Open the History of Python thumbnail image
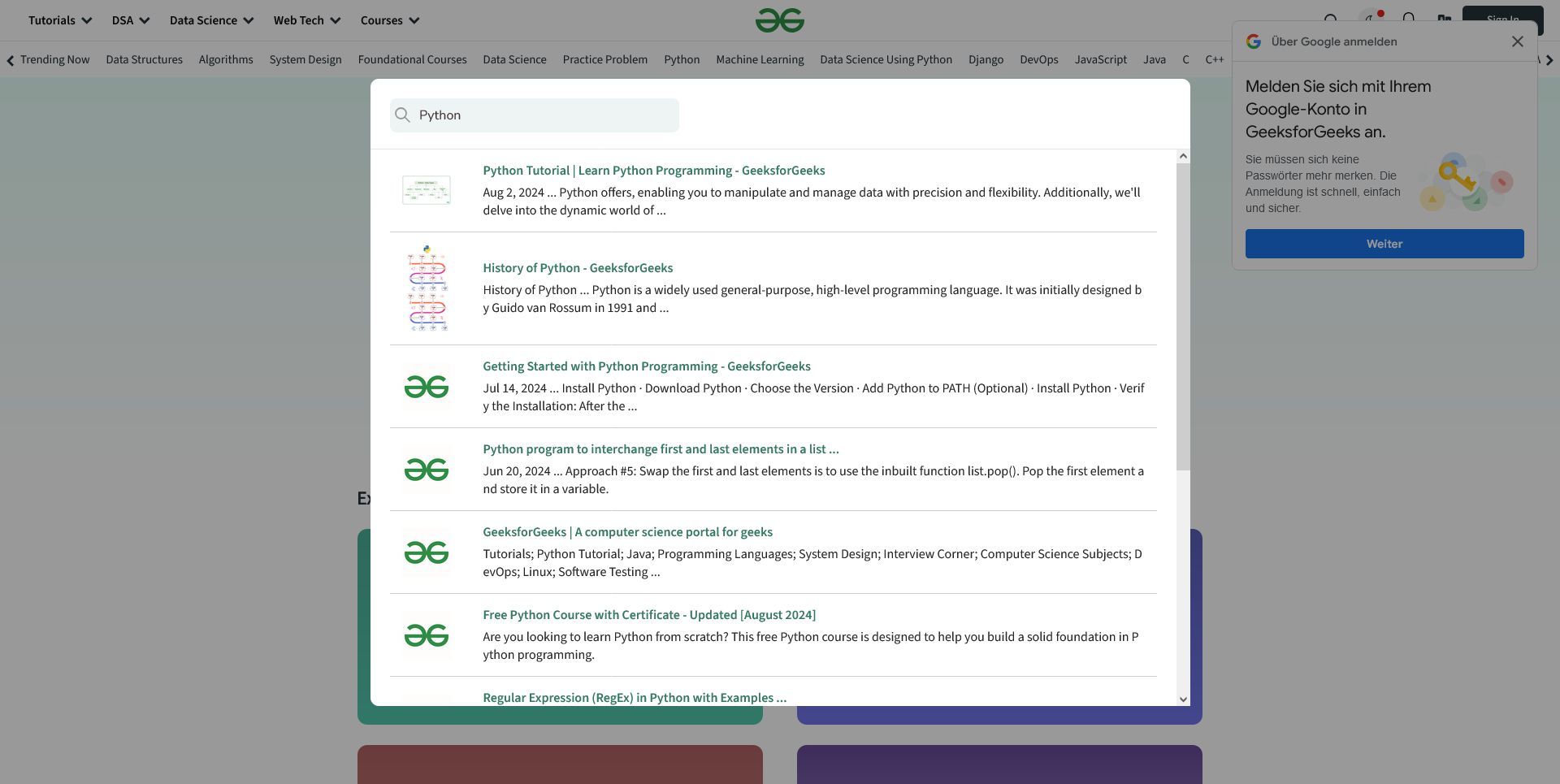The width and height of the screenshot is (1560, 784). coord(427,288)
